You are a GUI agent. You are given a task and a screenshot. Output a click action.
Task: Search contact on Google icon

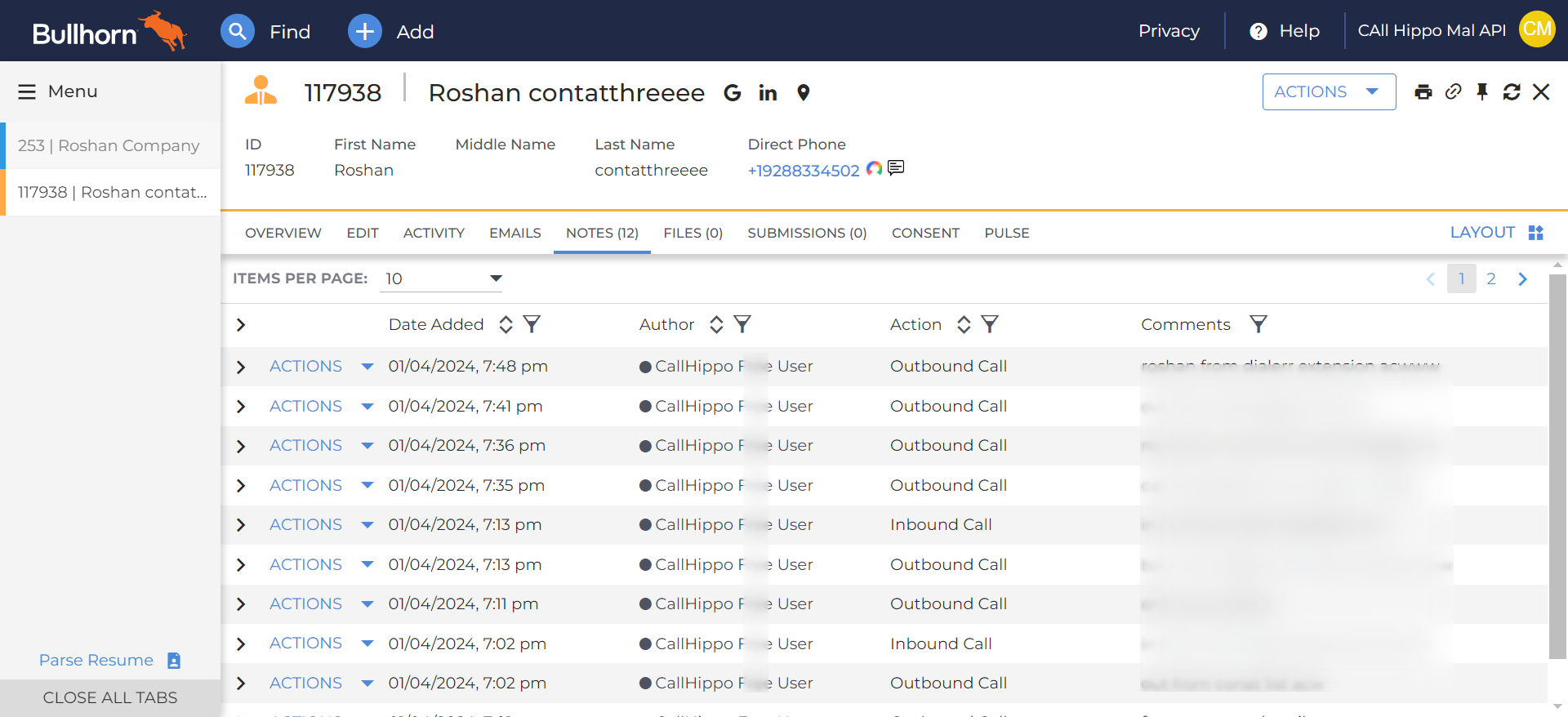[733, 93]
